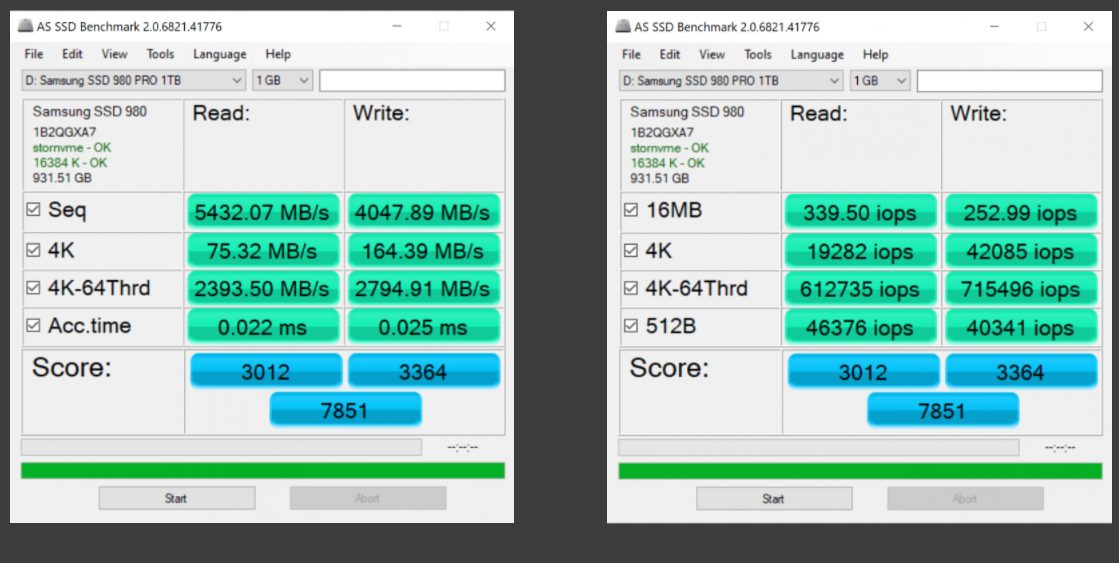Screen dimensions: 1119x563
Task: Click total score 7851 in right window
Action: coord(943,410)
